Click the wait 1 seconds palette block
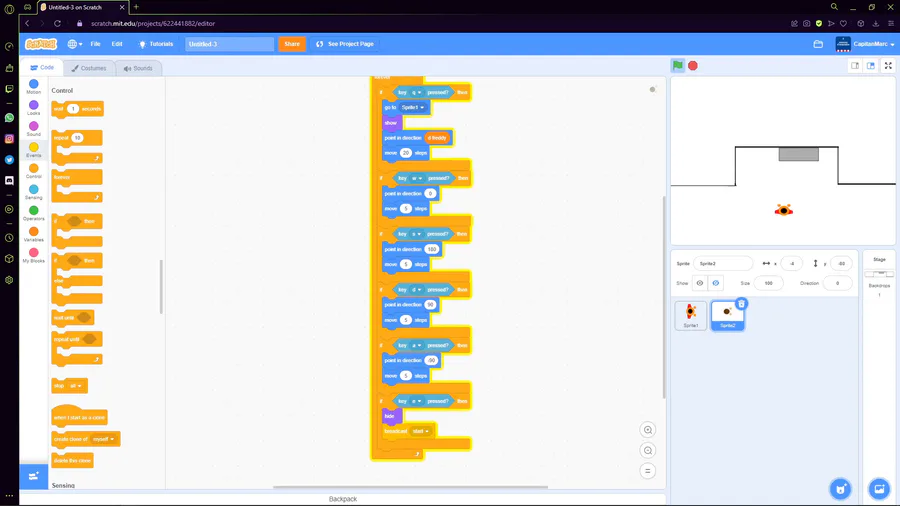This screenshot has height=506, width=900. 77,109
